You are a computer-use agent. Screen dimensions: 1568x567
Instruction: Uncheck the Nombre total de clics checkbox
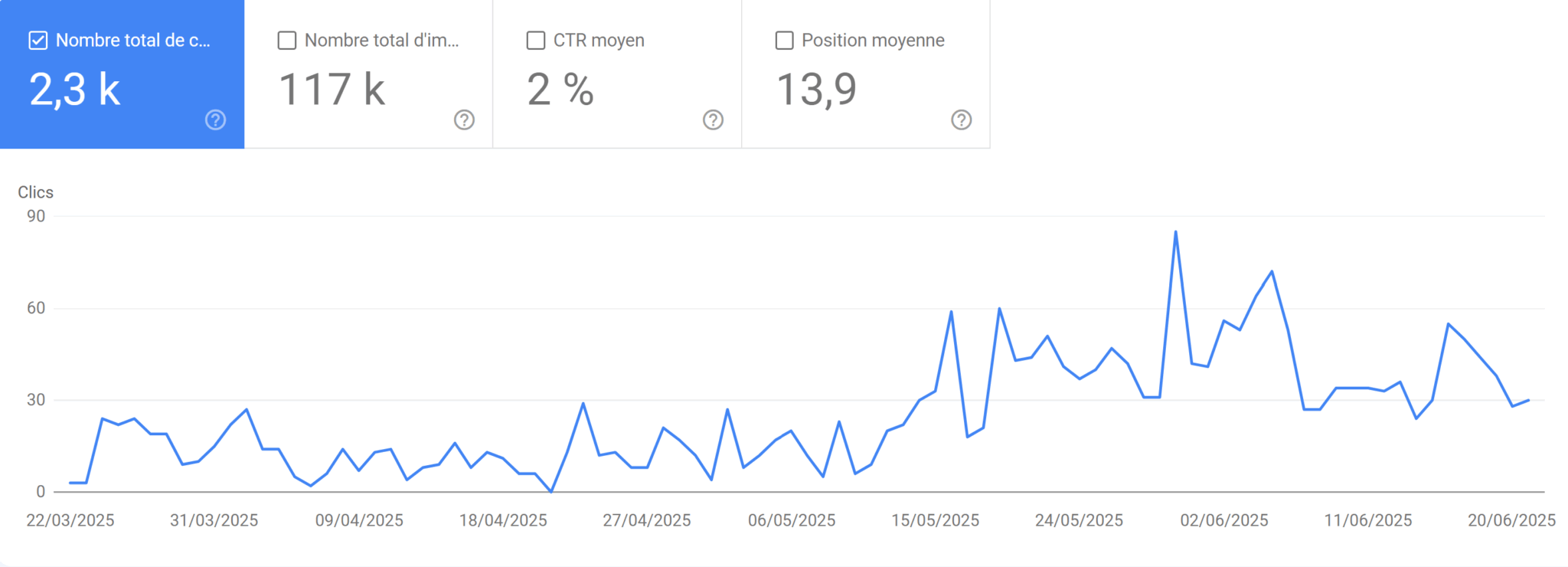coord(38,41)
